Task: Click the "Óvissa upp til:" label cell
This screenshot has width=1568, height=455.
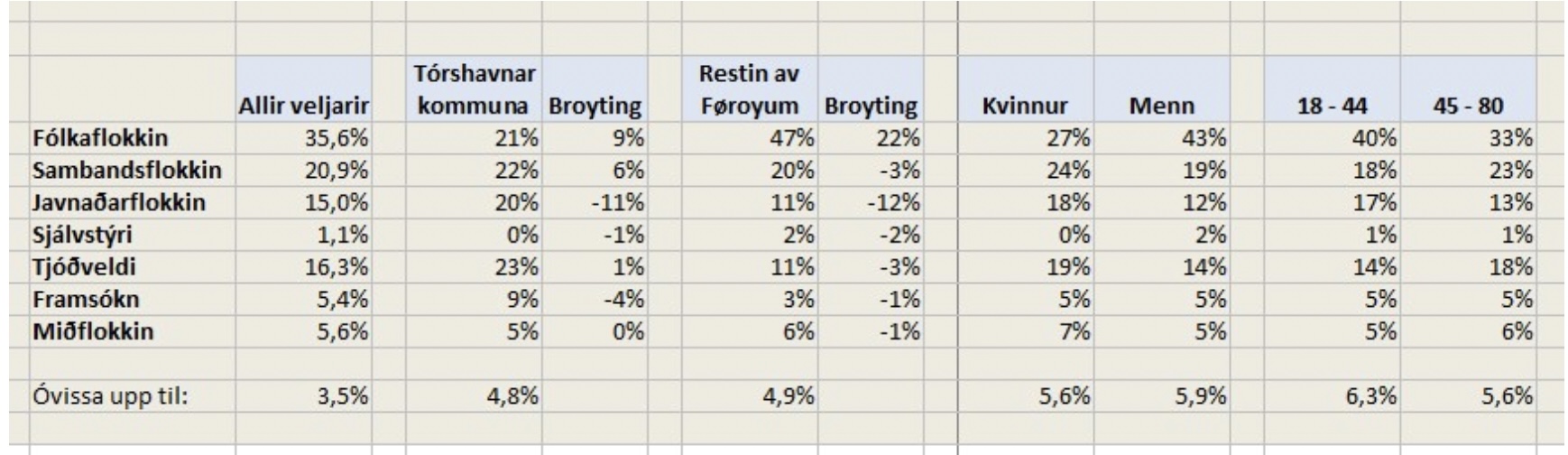Action: tap(112, 395)
